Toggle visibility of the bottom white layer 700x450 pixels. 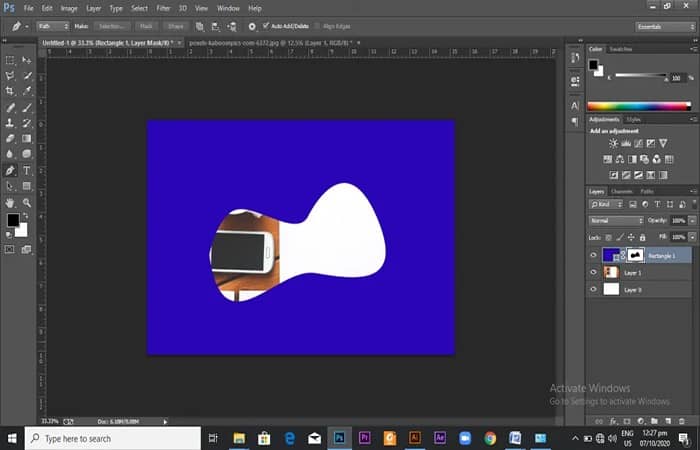tap(593, 289)
